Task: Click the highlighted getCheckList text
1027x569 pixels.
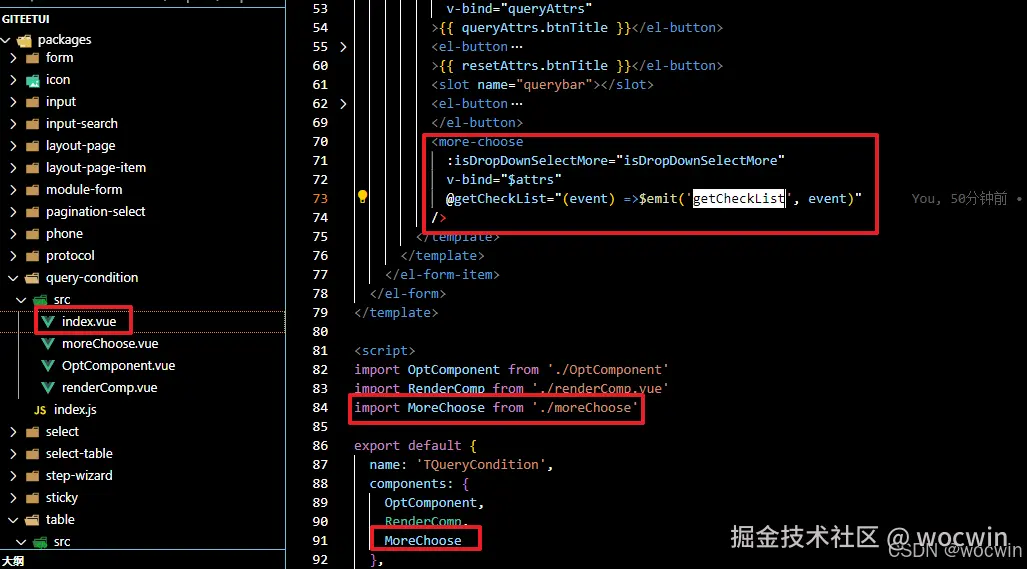Action: [739, 198]
